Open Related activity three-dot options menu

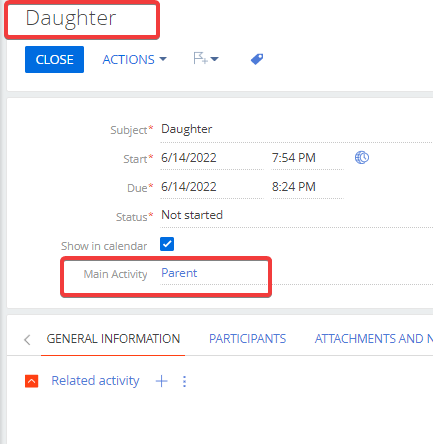point(184,381)
